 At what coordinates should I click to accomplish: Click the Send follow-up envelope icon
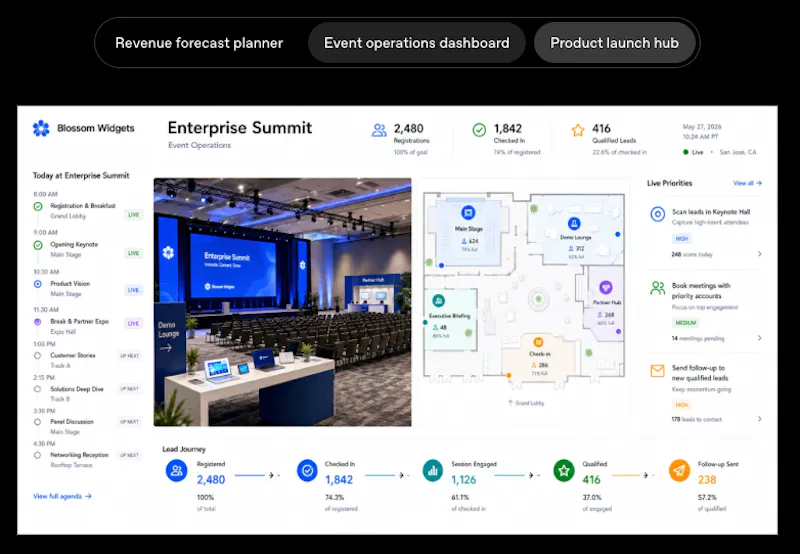pos(658,371)
